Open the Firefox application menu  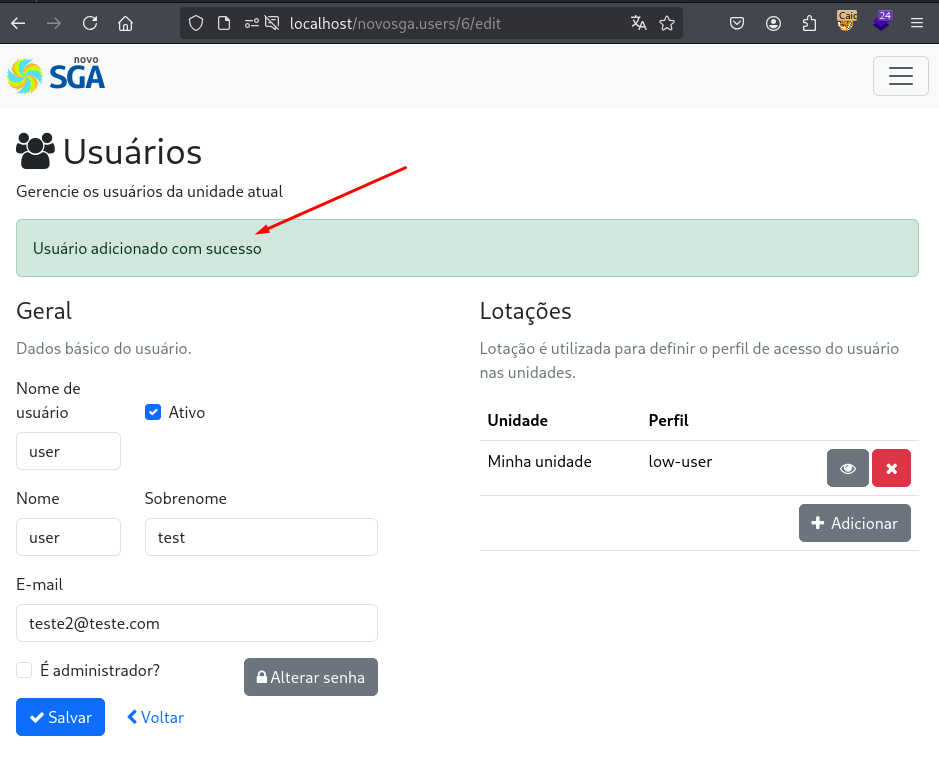916,23
